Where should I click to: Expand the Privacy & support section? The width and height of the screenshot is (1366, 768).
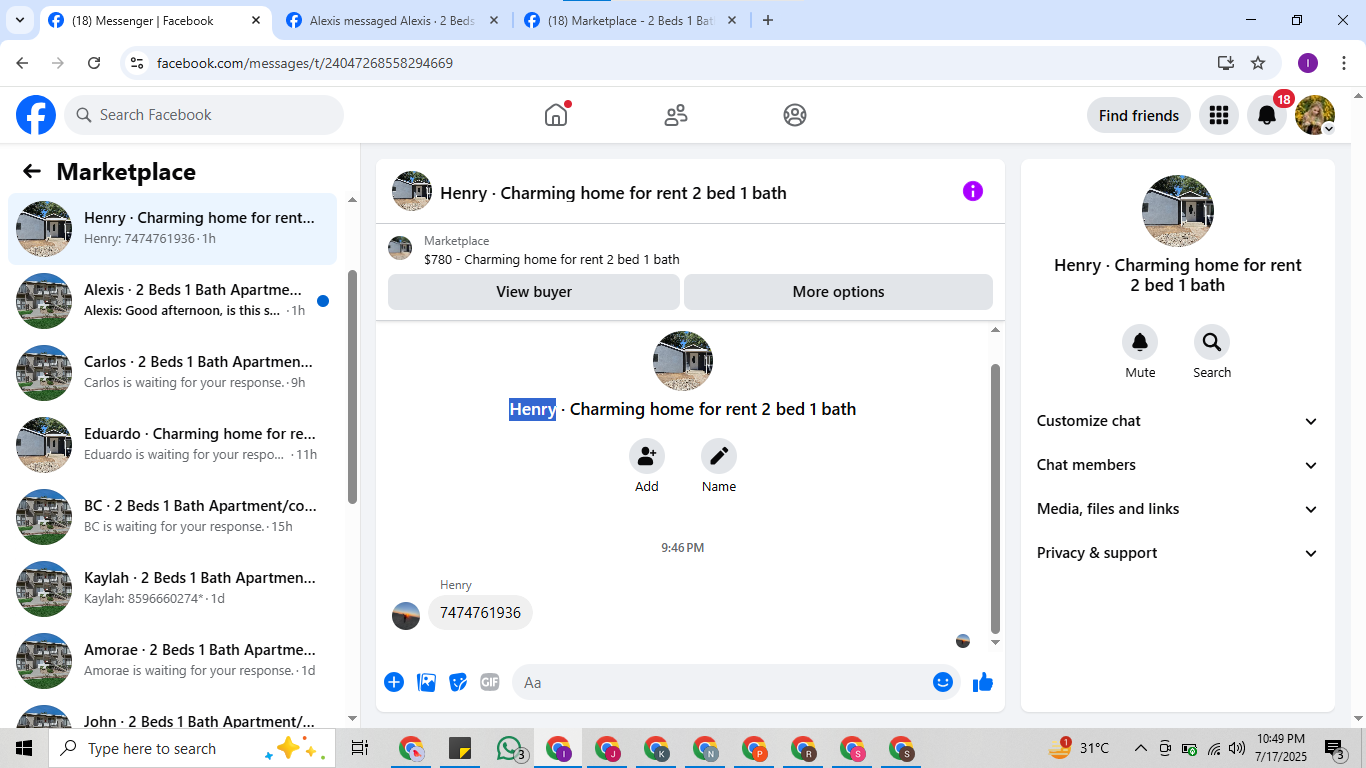tap(1178, 553)
